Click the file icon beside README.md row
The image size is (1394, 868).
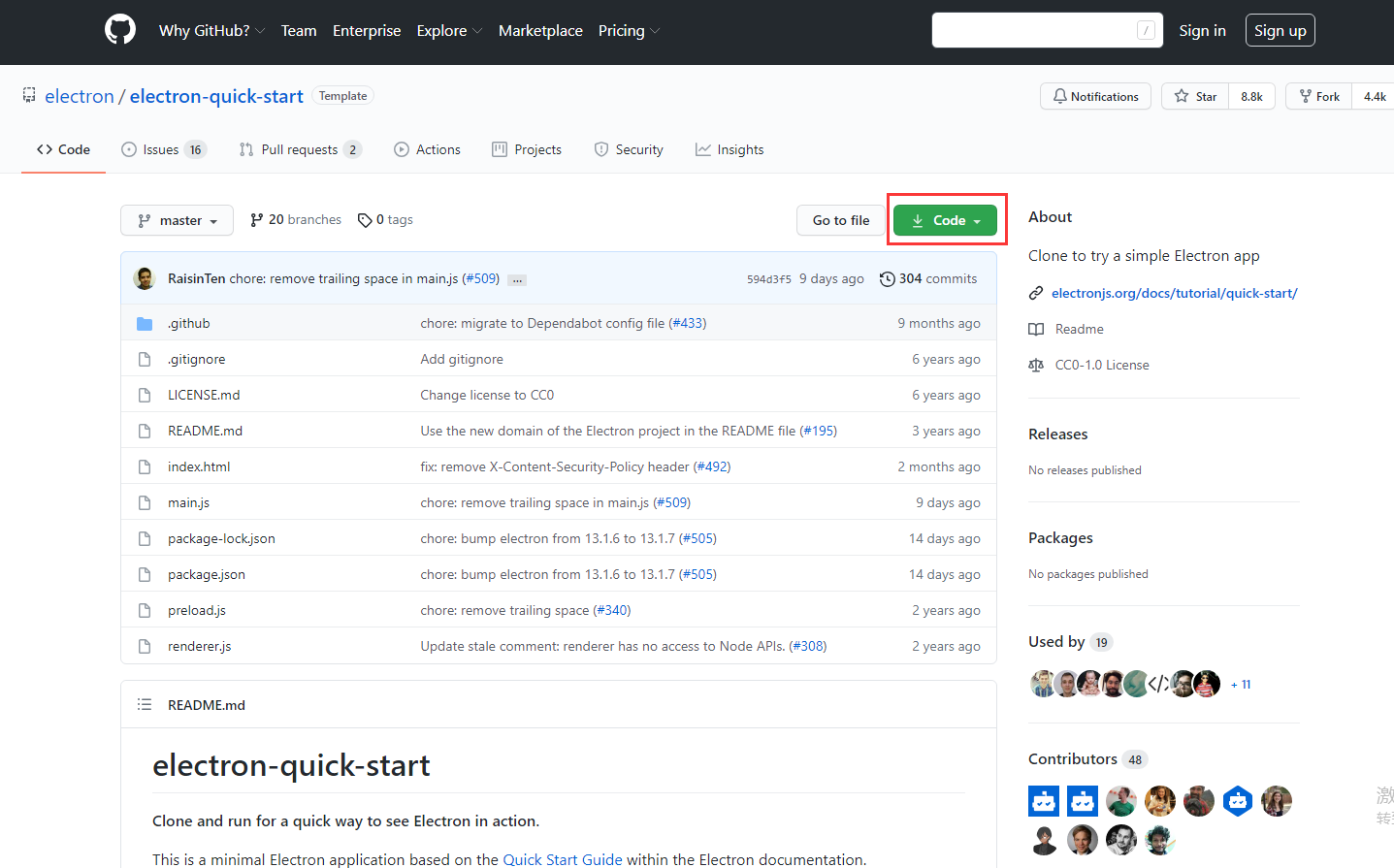[x=145, y=431]
